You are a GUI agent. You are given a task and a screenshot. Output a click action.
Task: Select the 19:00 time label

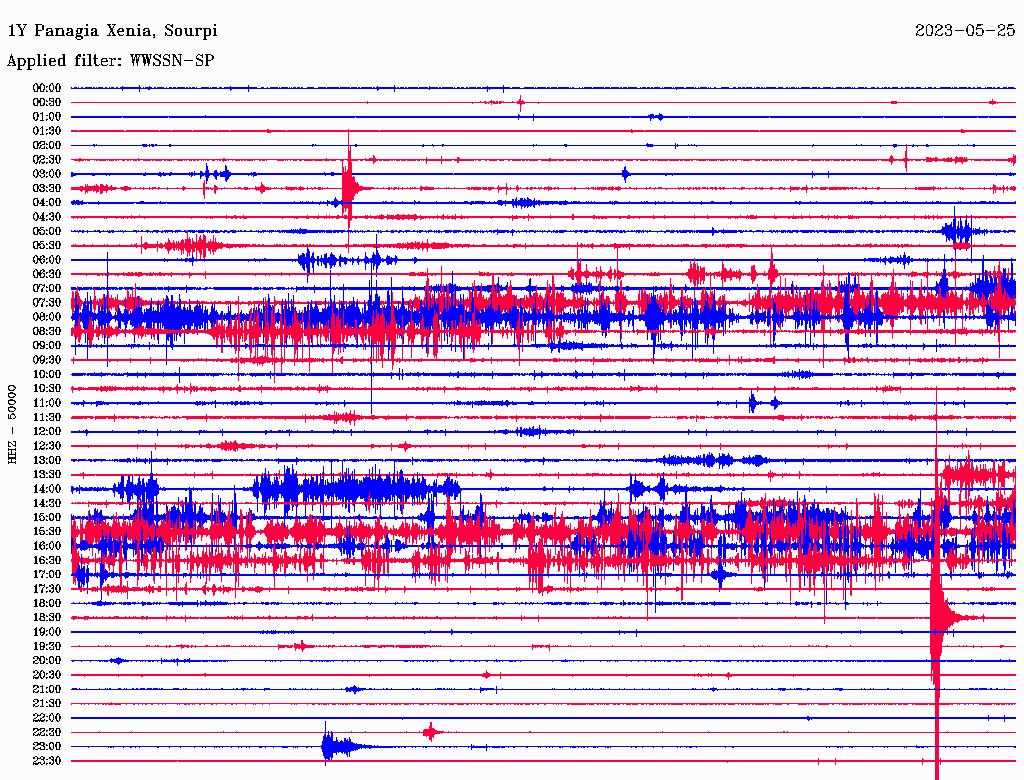tap(47, 632)
